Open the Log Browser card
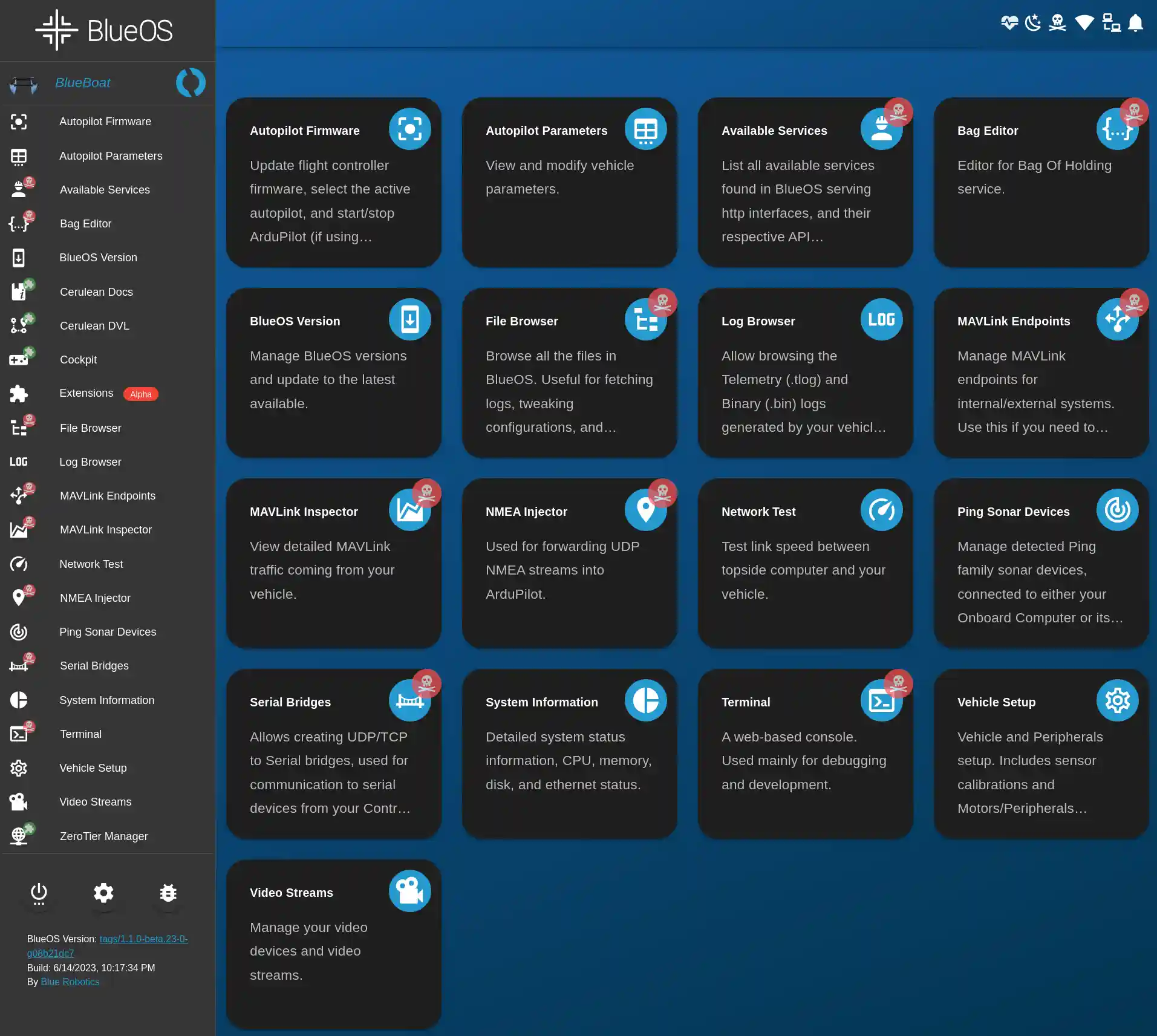1157x1036 pixels. point(804,373)
